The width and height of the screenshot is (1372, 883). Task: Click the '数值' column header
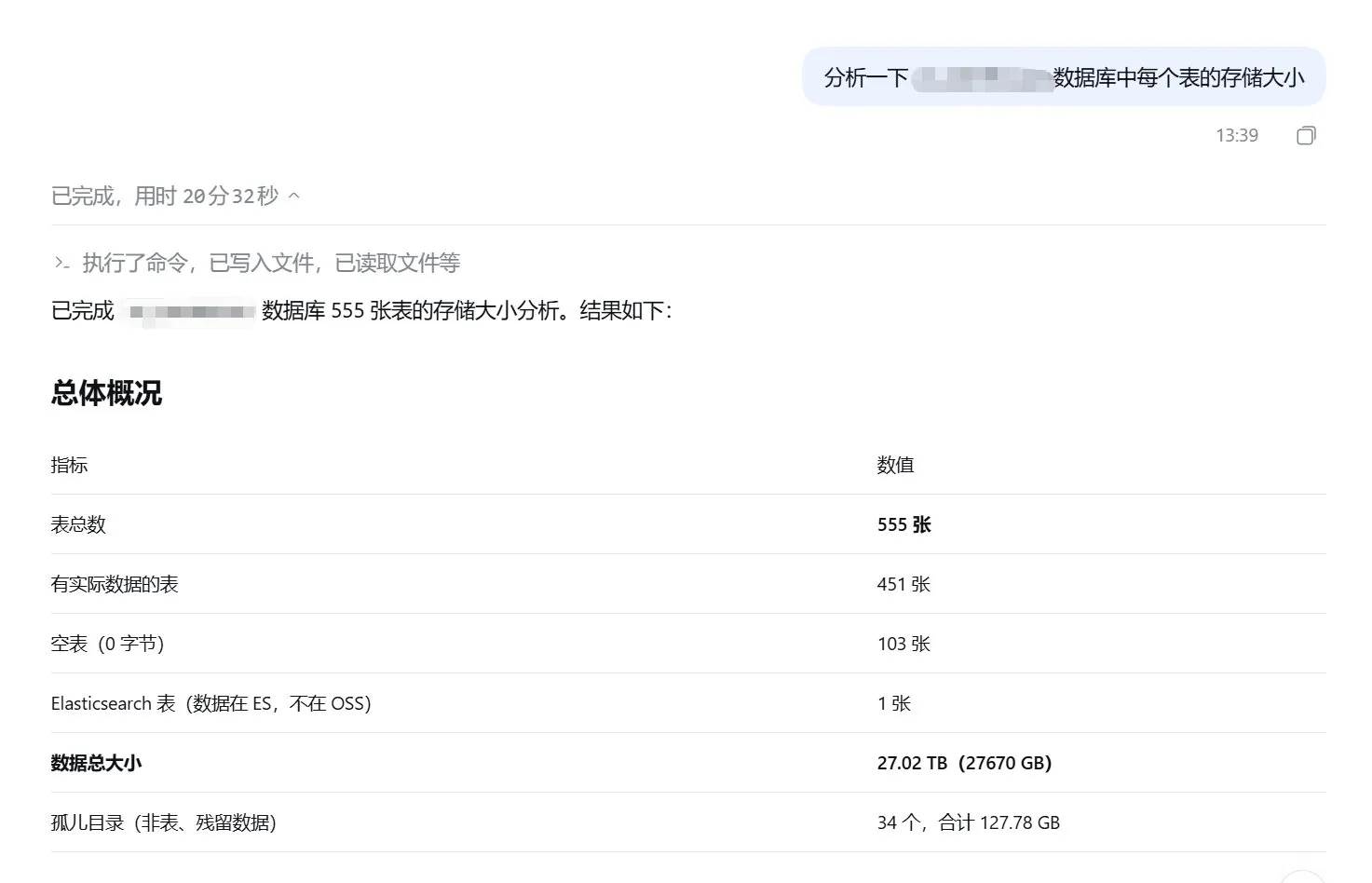pyautogui.click(x=895, y=465)
